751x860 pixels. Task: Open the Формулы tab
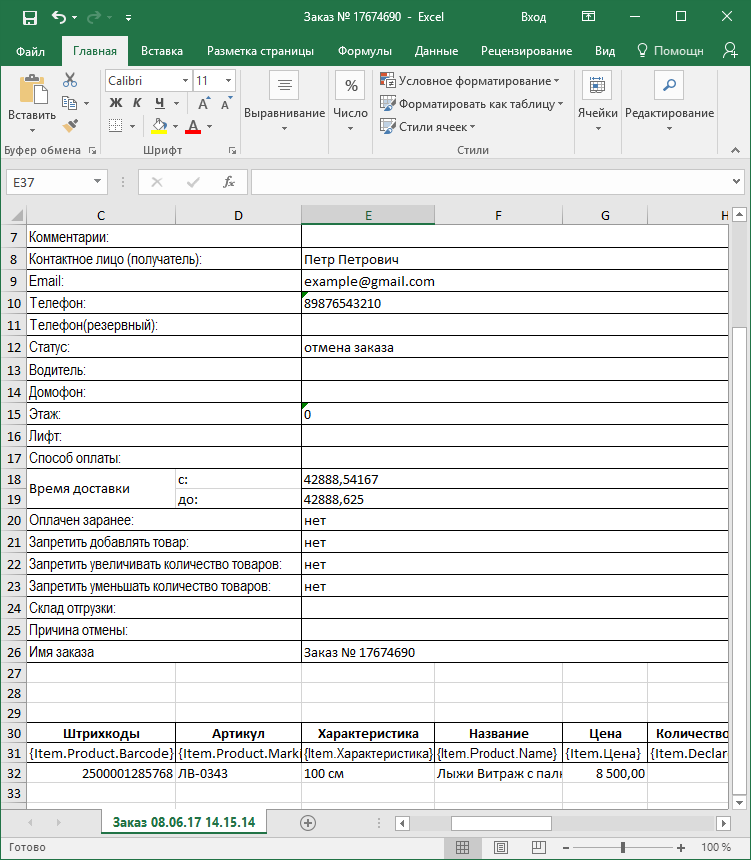click(365, 51)
